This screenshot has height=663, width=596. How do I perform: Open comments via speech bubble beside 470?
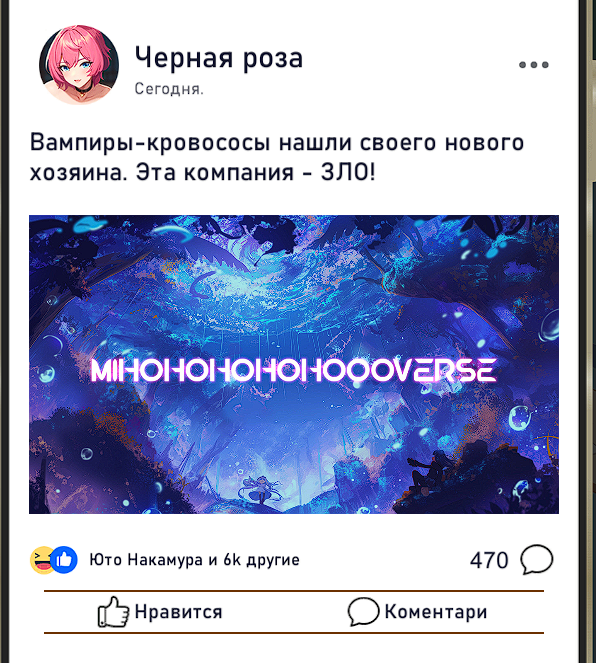536,560
